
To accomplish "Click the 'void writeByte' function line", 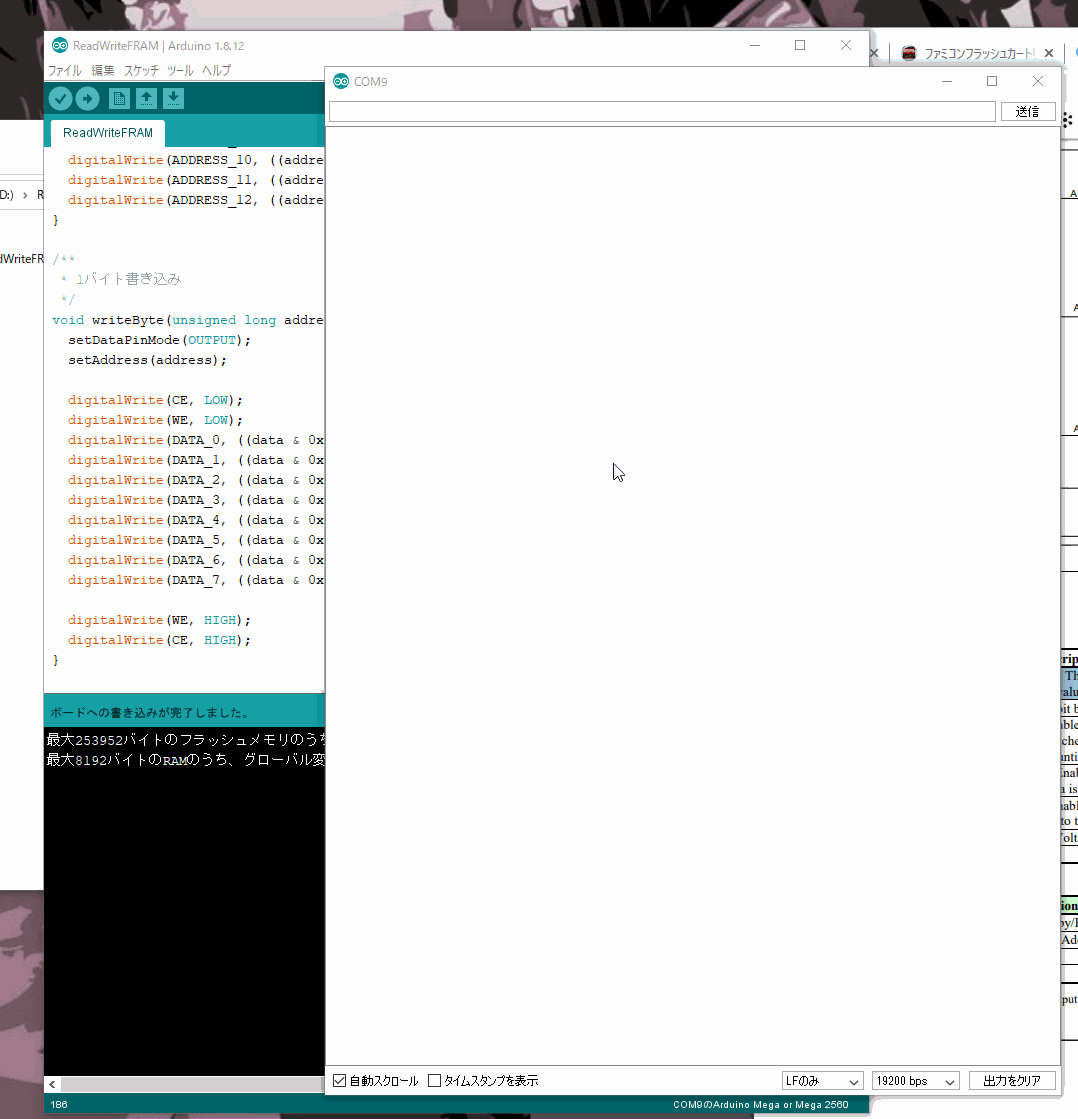I will [x=188, y=320].
